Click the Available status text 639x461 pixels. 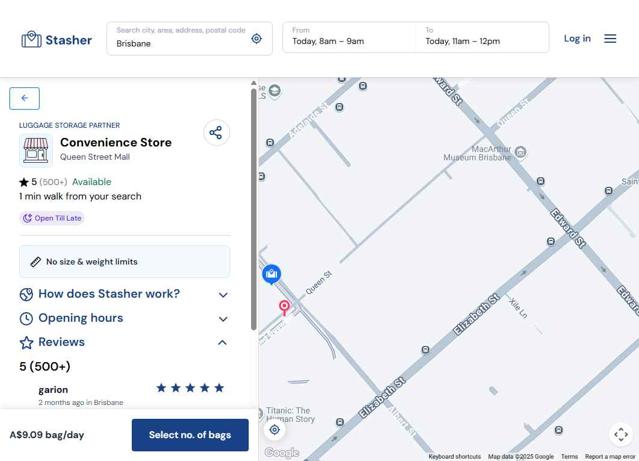(x=92, y=182)
